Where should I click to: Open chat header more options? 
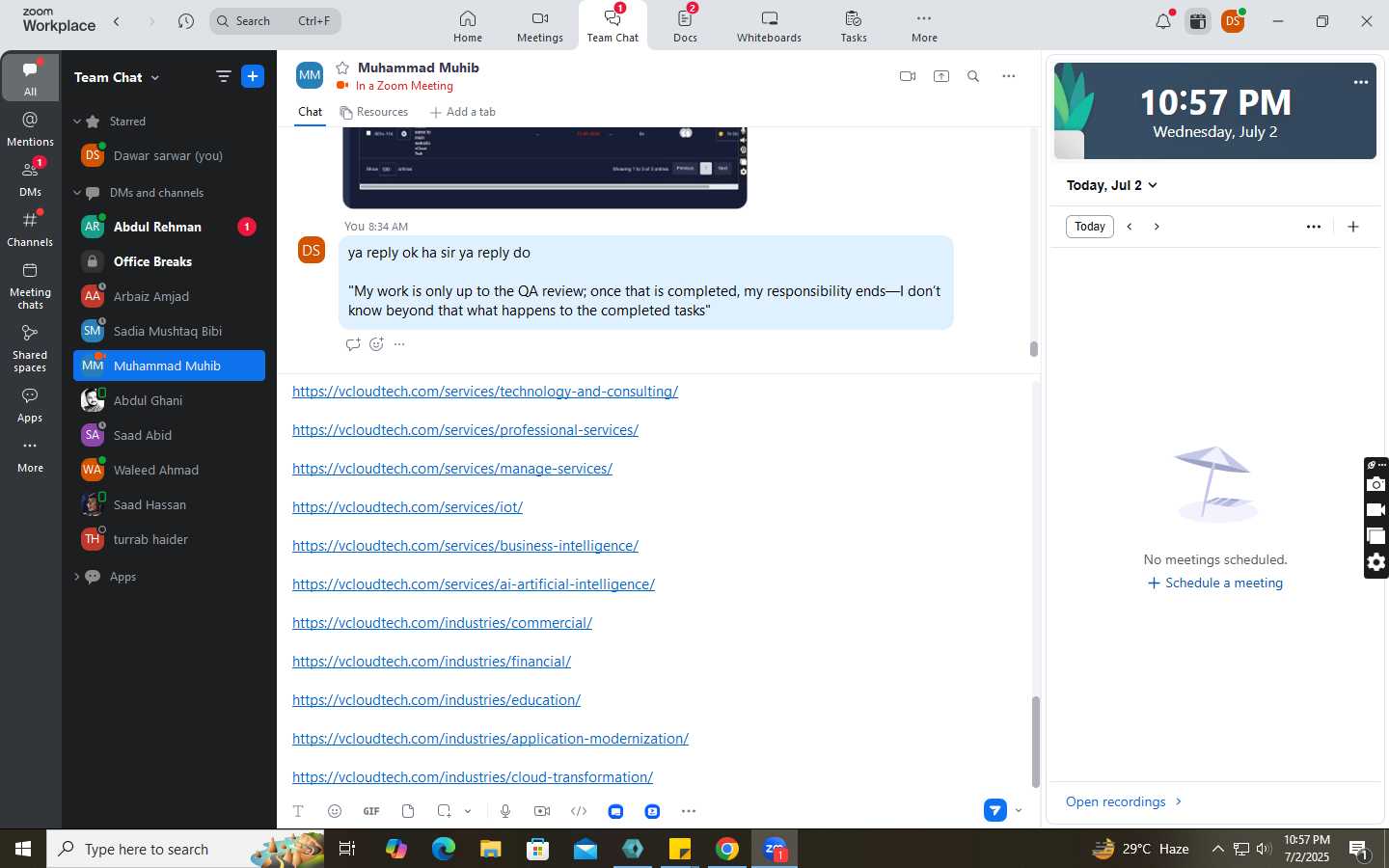(x=1009, y=76)
